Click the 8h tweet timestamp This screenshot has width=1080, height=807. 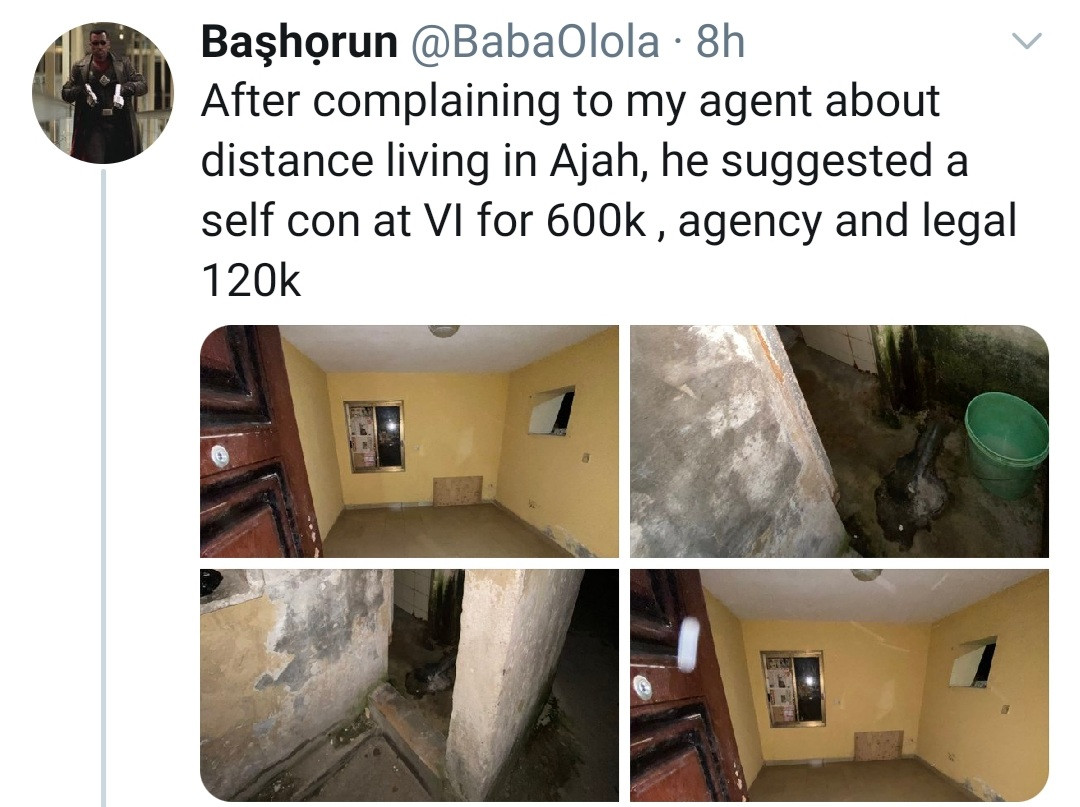(720, 41)
